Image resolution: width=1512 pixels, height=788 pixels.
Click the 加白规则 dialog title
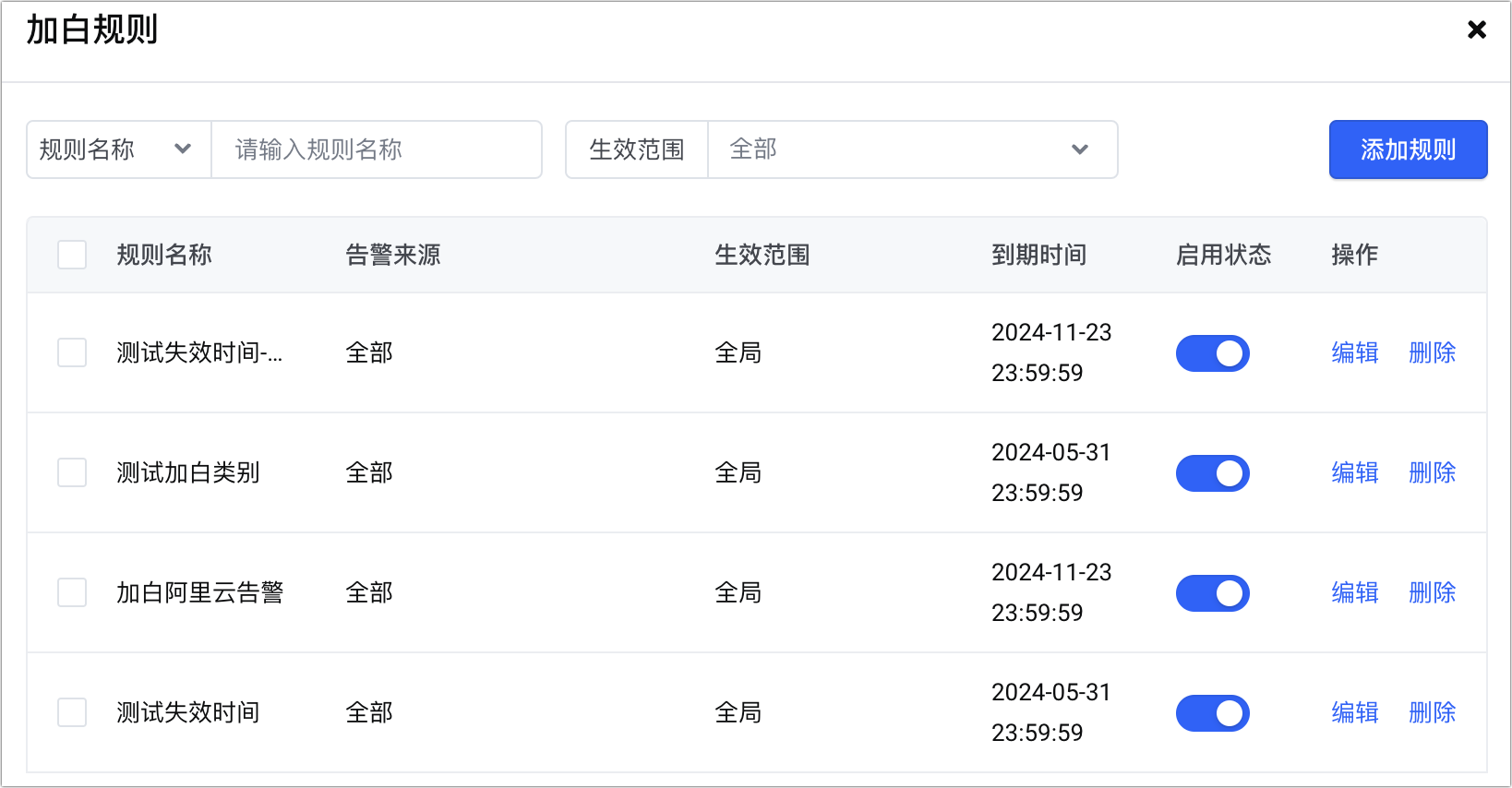[x=92, y=30]
